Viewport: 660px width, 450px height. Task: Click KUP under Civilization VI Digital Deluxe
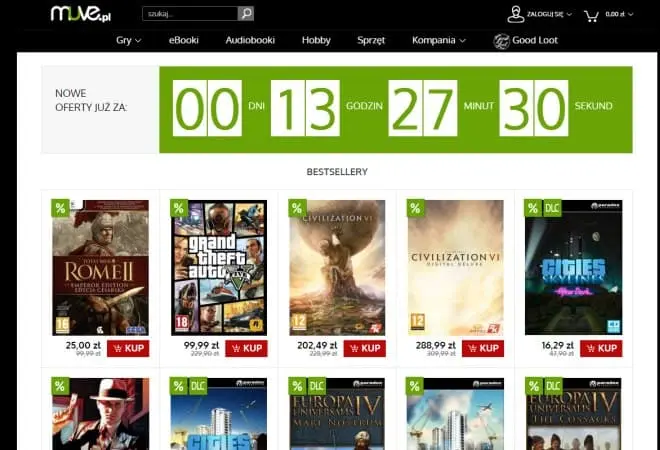[483, 349]
